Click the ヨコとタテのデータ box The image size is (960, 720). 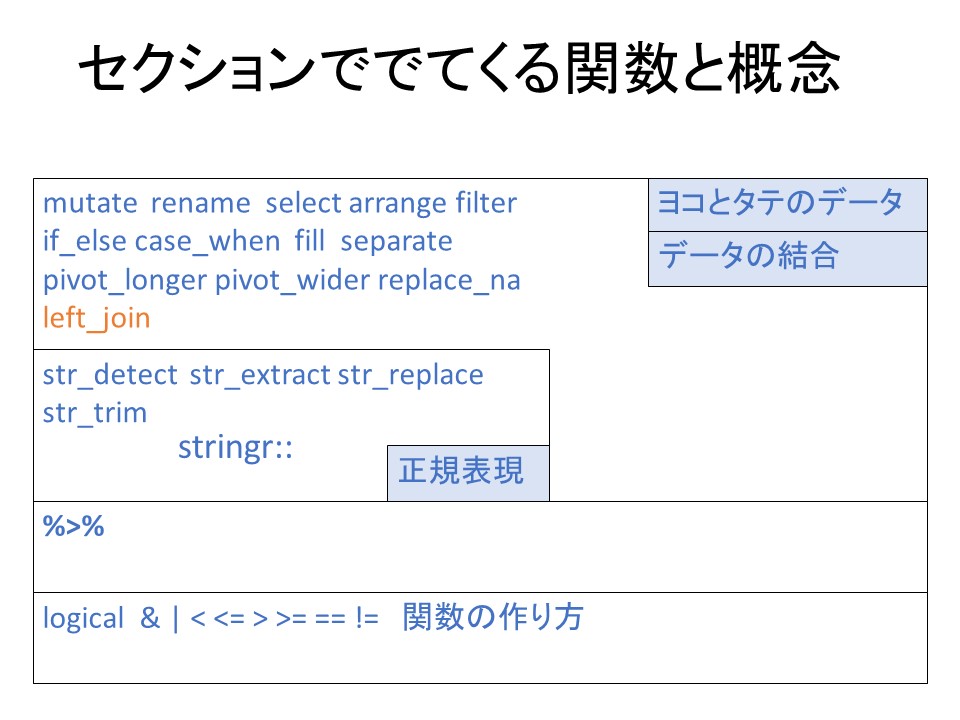coord(787,205)
